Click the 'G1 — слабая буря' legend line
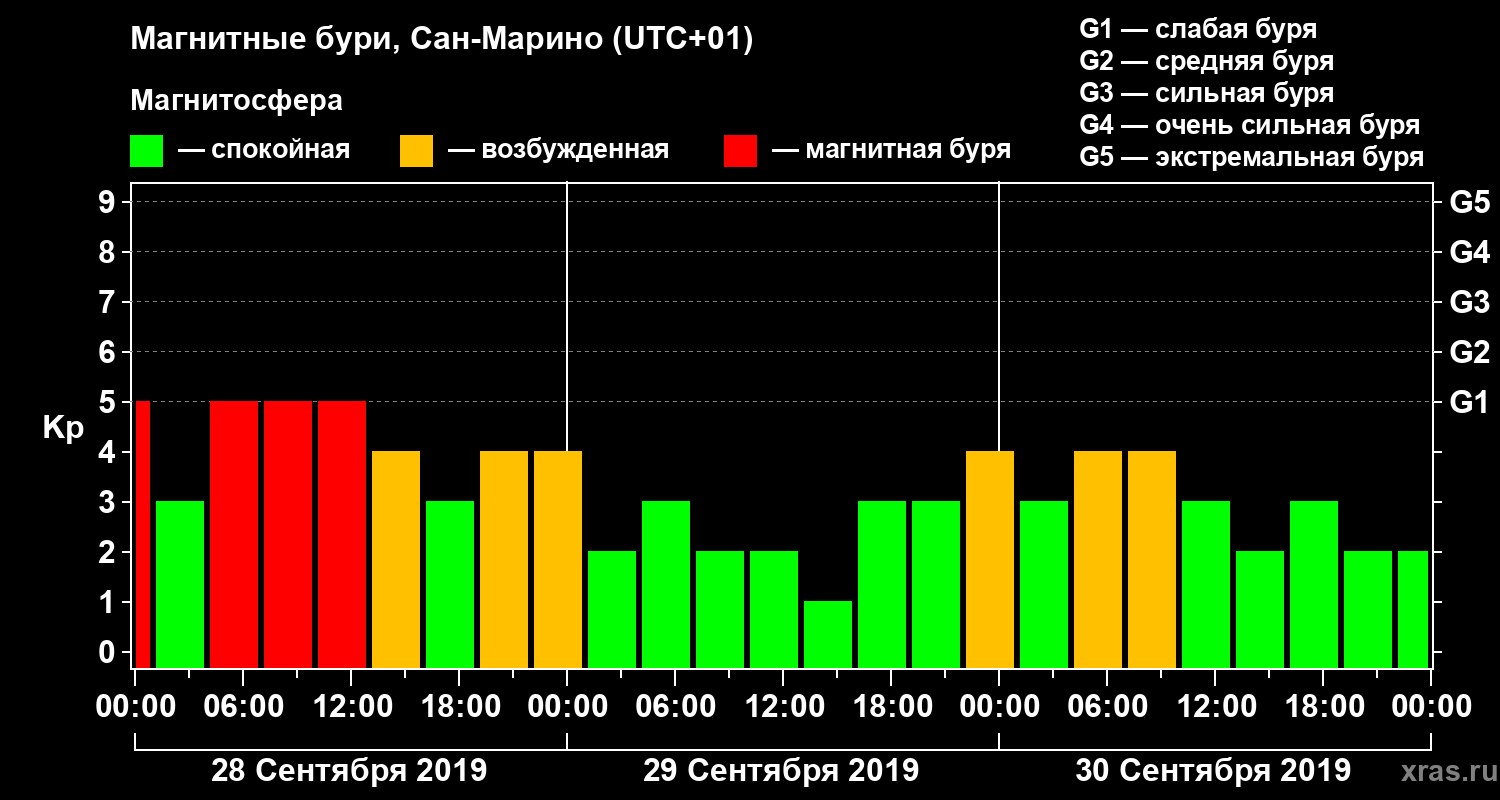The height and width of the screenshot is (800, 1500). point(1198,28)
